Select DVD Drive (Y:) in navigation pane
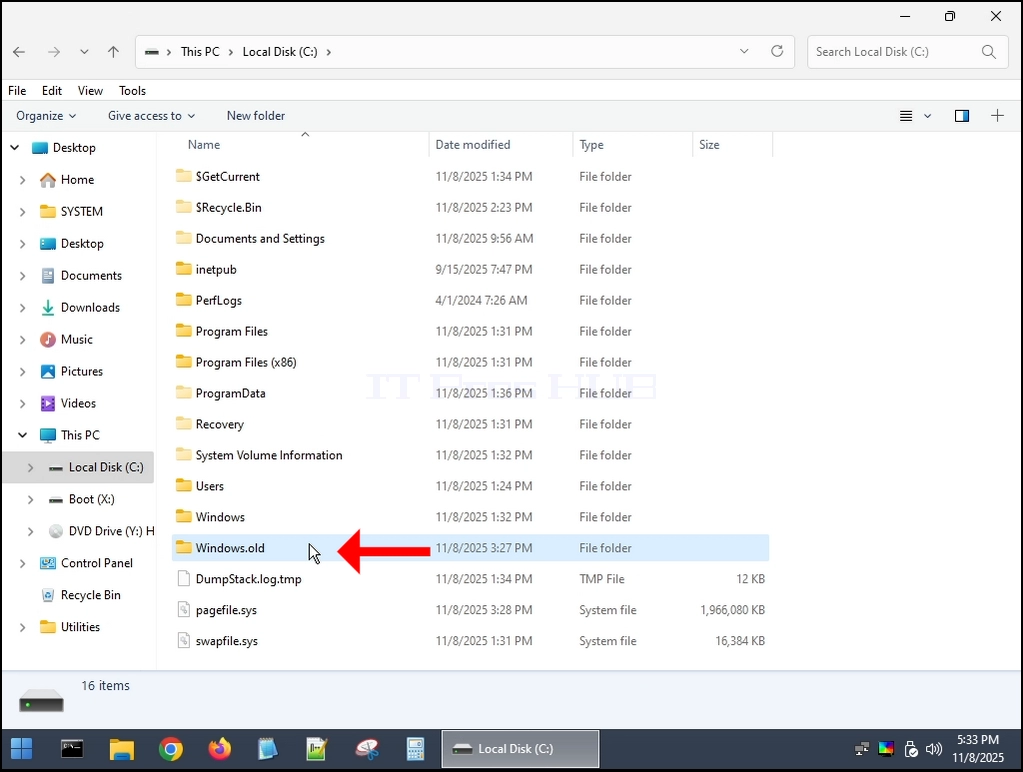The height and width of the screenshot is (772, 1023). [112, 531]
